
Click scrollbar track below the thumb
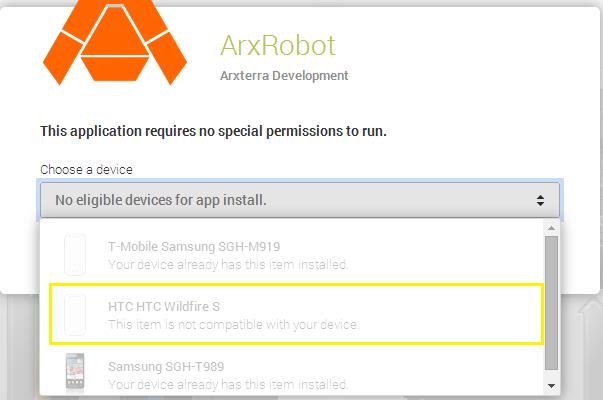click(x=551, y=376)
